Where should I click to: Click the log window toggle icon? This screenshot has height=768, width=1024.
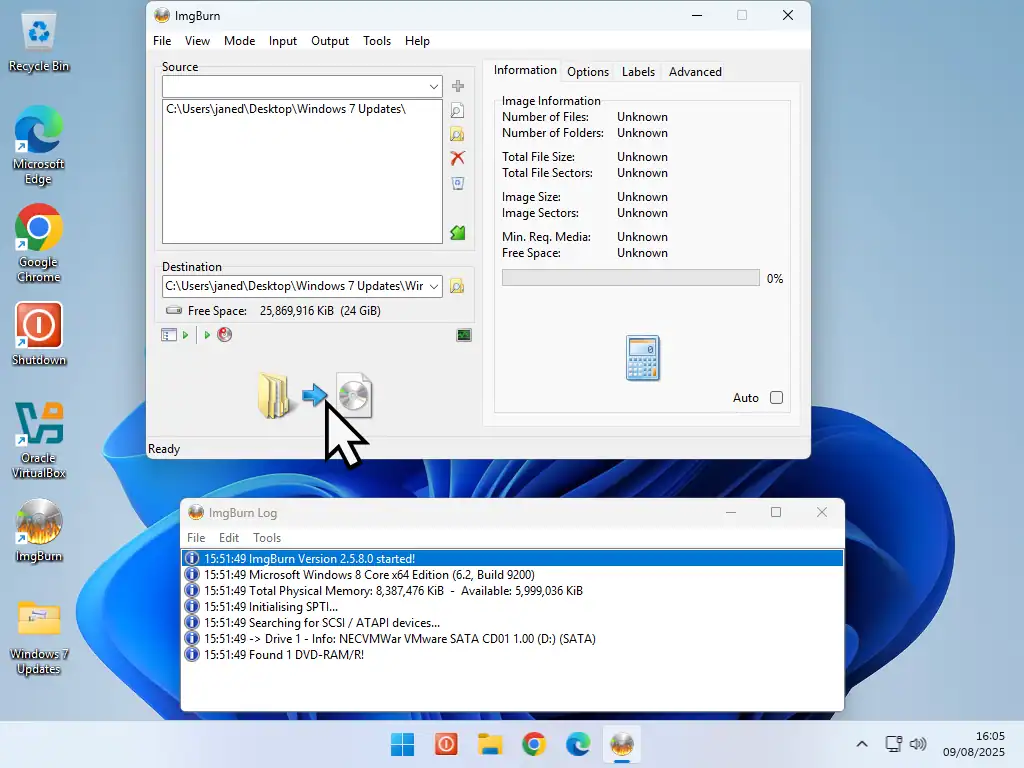coord(464,335)
